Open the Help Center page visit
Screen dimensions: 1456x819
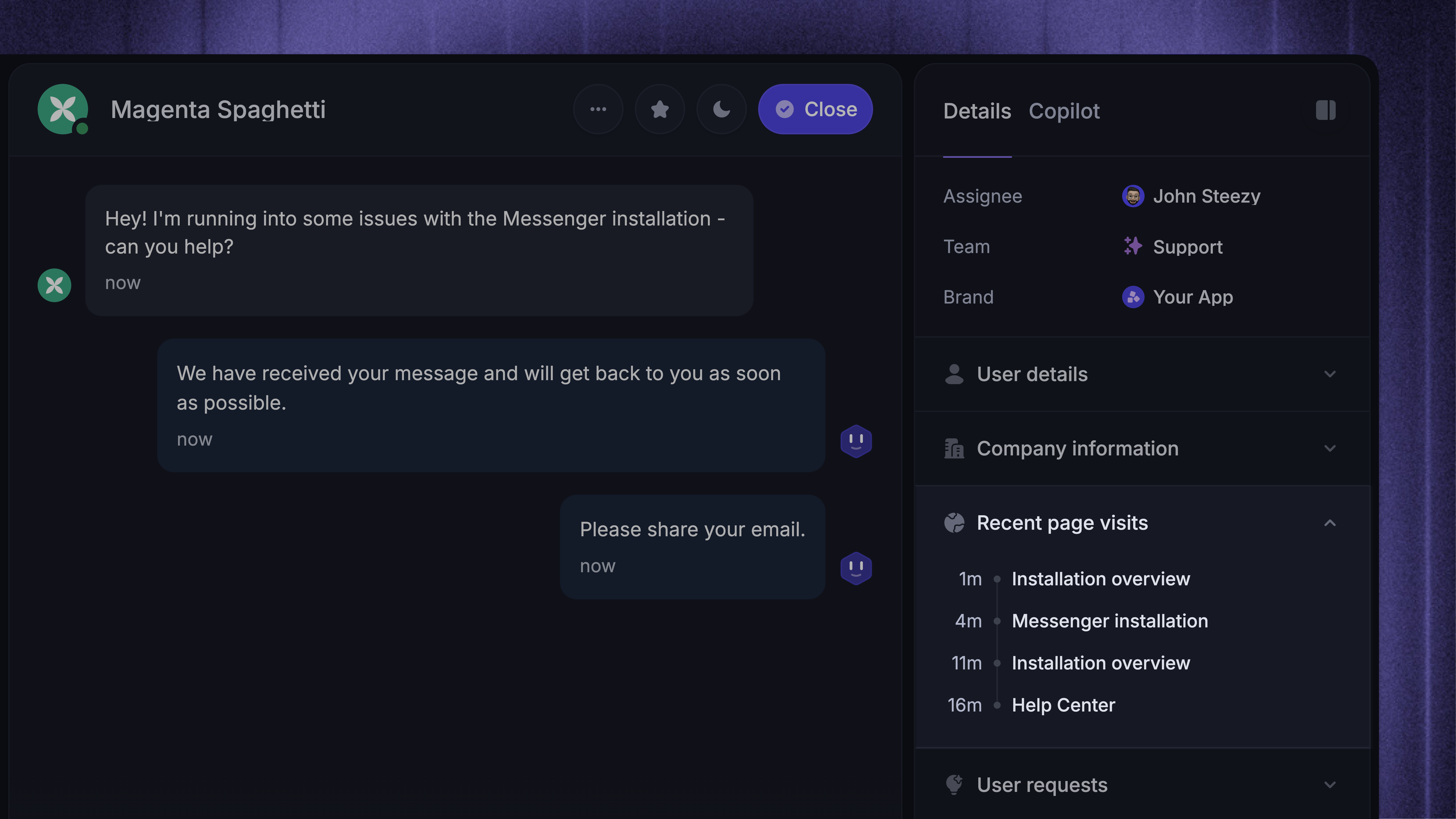point(1063,705)
